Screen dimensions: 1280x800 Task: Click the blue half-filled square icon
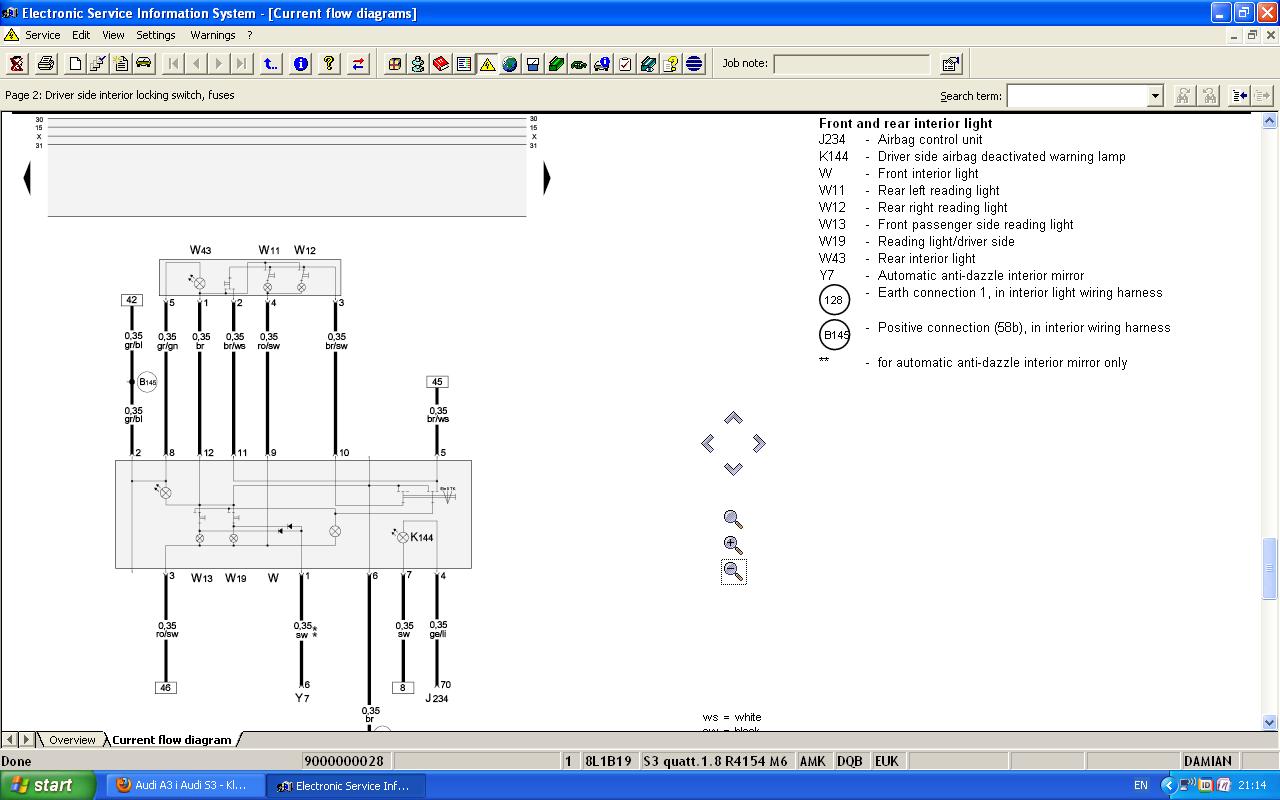(533, 64)
